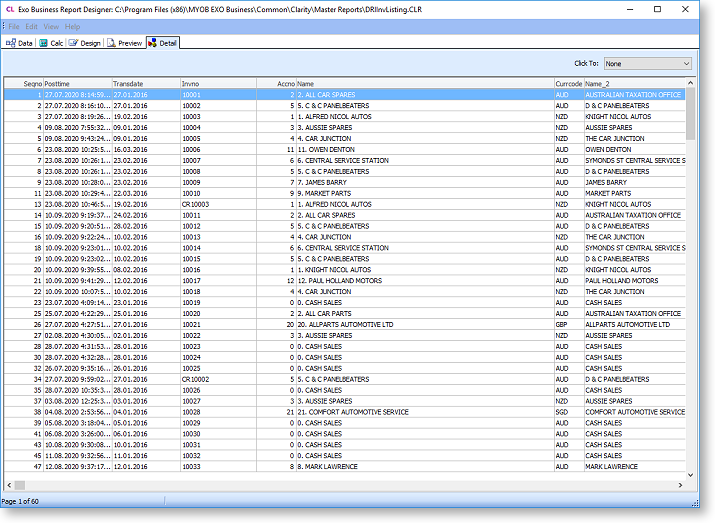This screenshot has width=715, height=523.
Task: Click the vertical scrollbar up arrow
Action: 690,83
